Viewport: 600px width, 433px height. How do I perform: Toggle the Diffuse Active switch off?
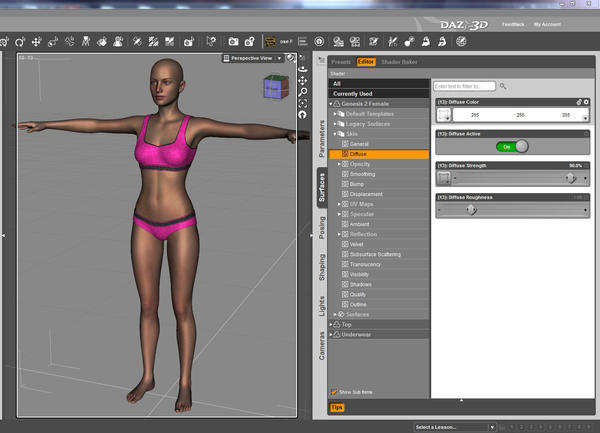512,147
